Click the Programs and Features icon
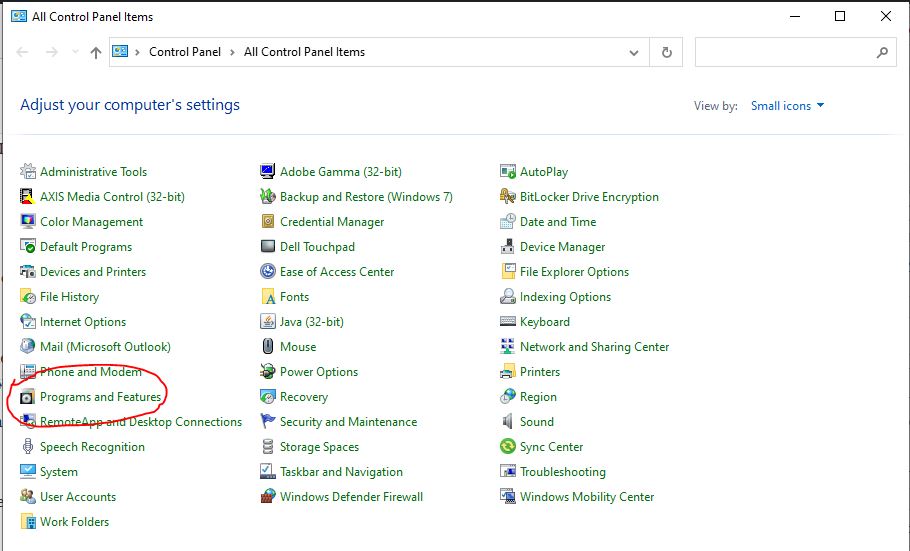The width and height of the screenshot is (910, 551). (27, 397)
